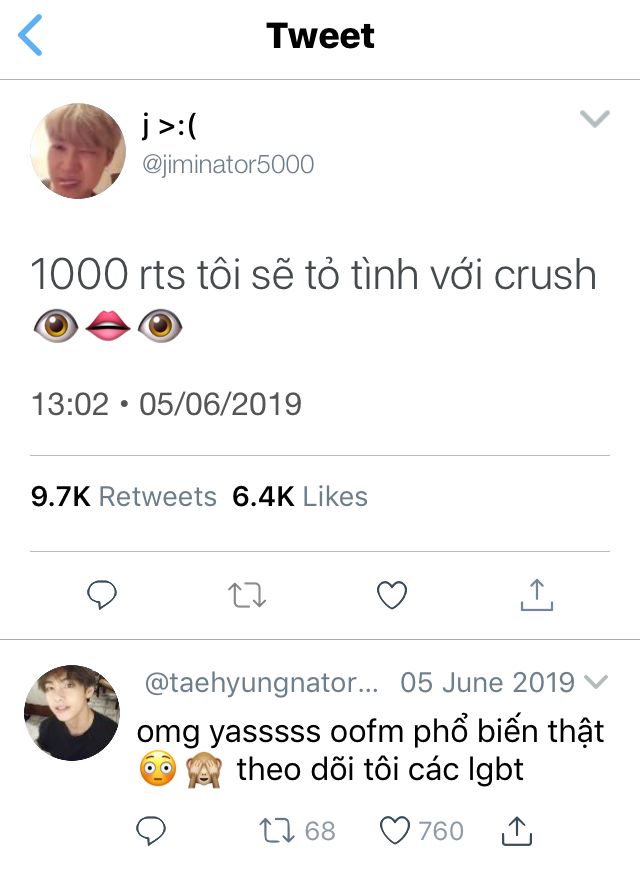This screenshot has height=870, width=640.
Task: Tap the 13:02 · 05/06/2019 timestamp
Action: [x=166, y=404]
